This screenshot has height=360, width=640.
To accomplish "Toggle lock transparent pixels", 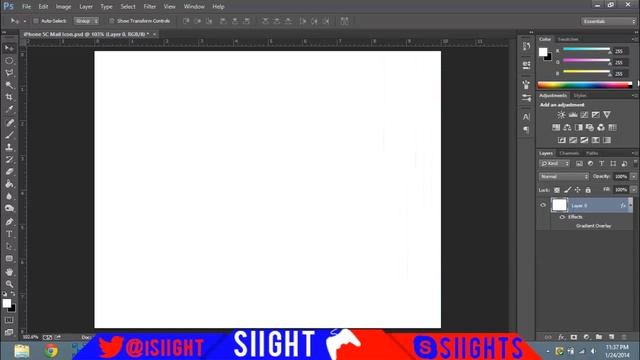I will point(557,190).
